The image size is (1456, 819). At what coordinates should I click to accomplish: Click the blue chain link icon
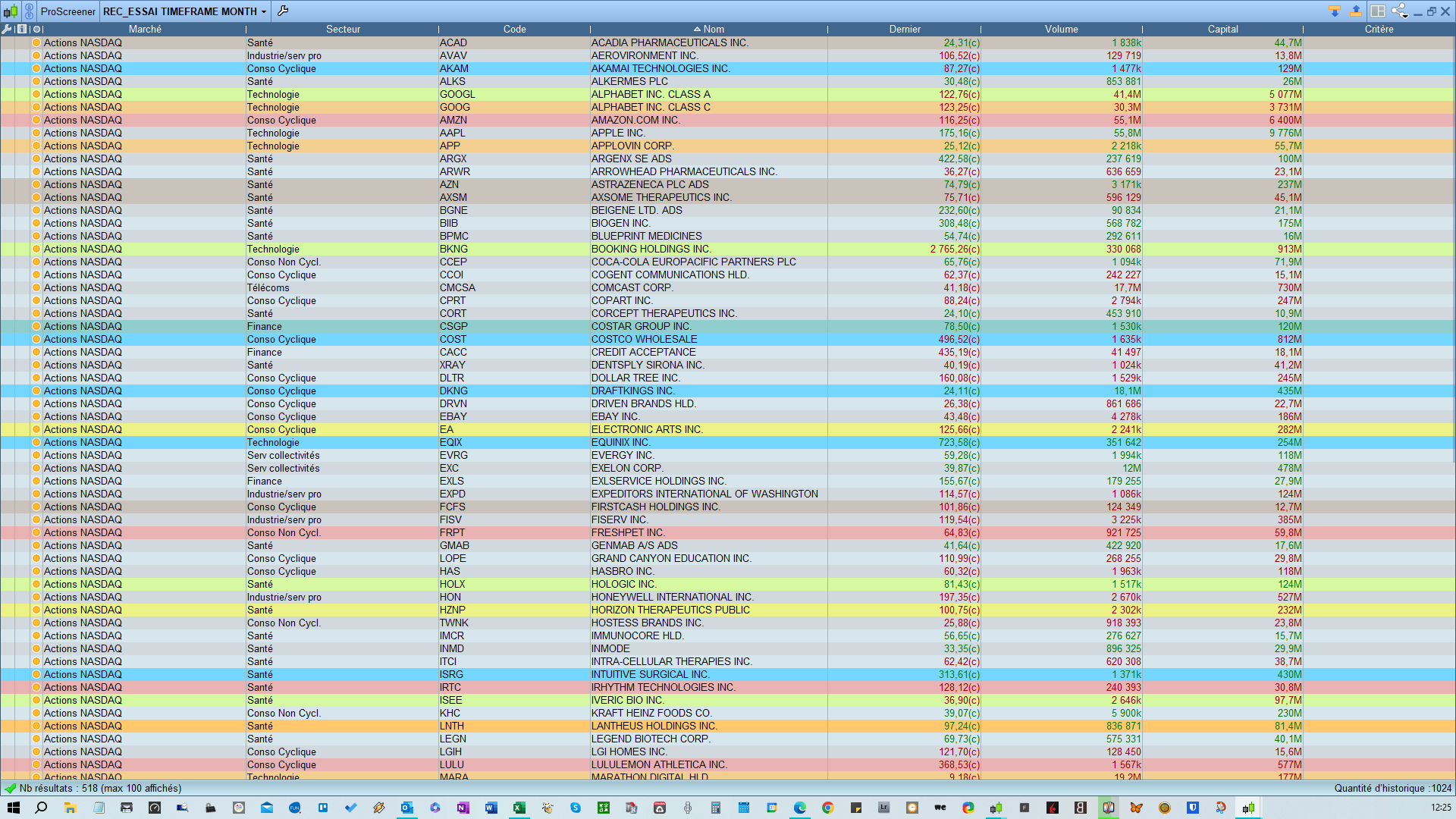[x=29, y=11]
